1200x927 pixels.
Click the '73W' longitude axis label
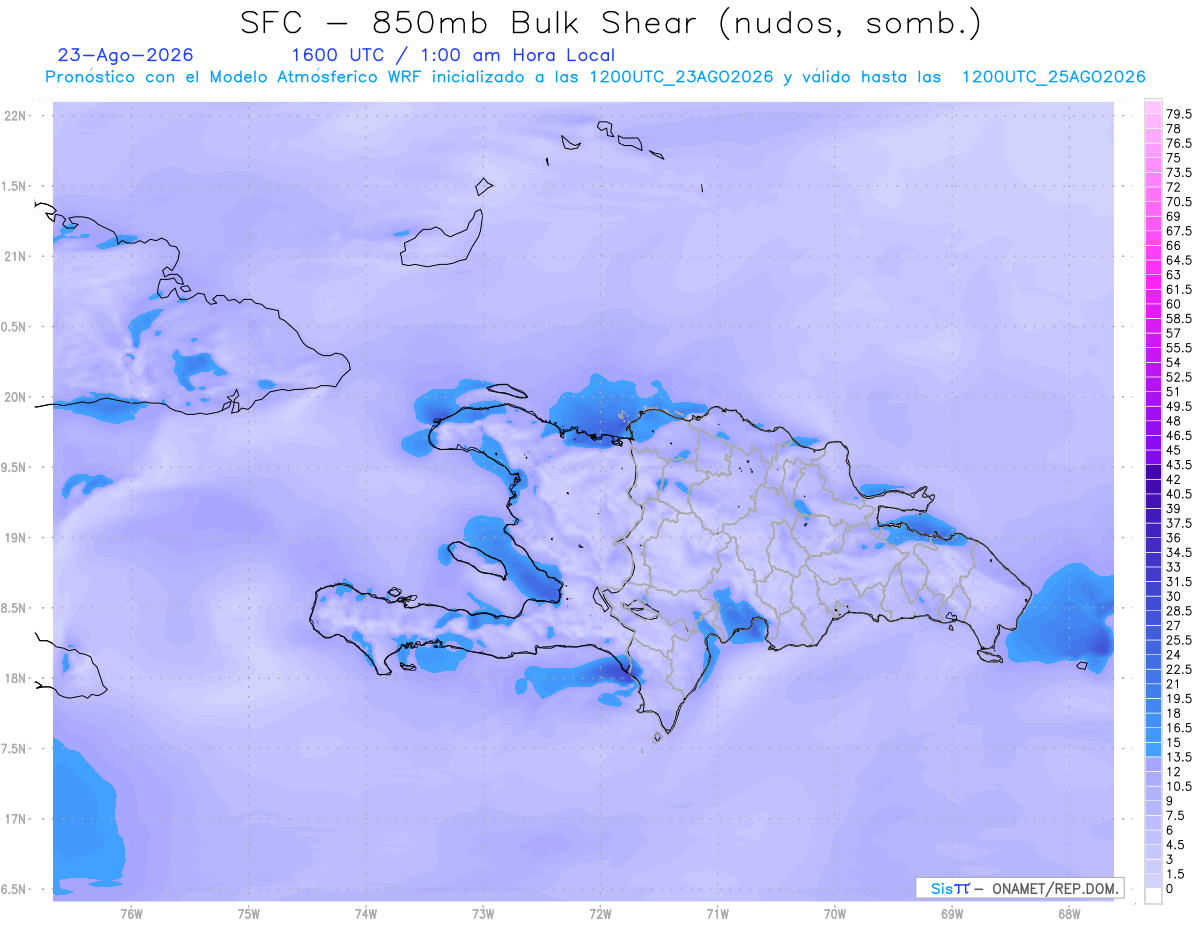point(483,913)
